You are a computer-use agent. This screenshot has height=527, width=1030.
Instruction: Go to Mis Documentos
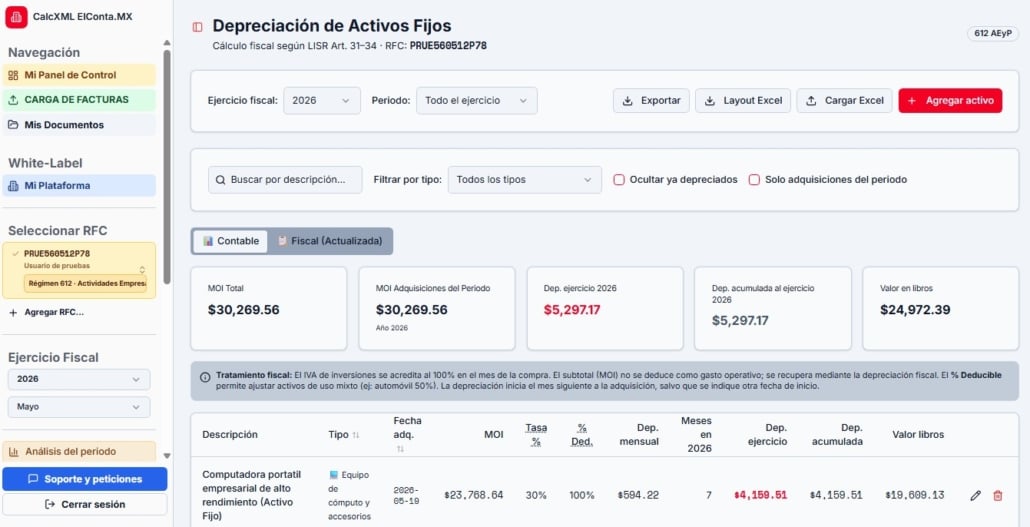pyautogui.click(x=79, y=125)
